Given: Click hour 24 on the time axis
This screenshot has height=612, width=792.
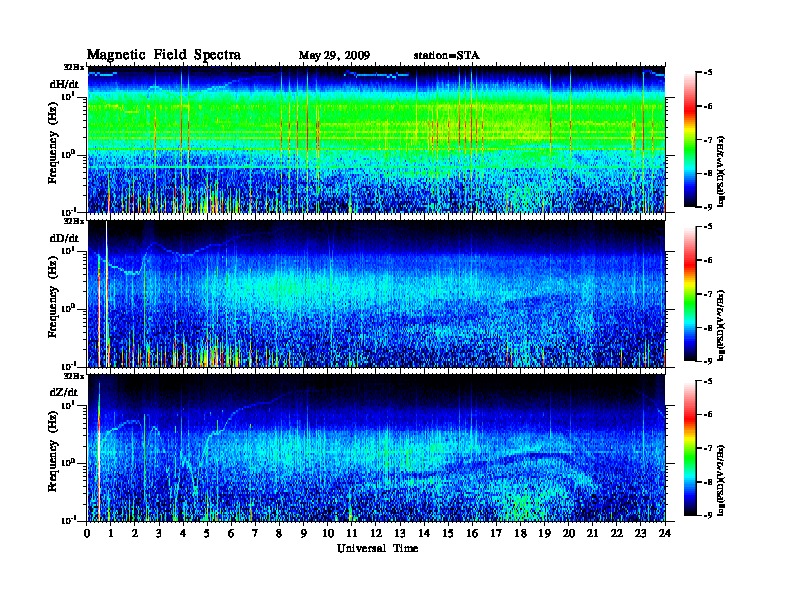Looking at the screenshot, I should [665, 533].
